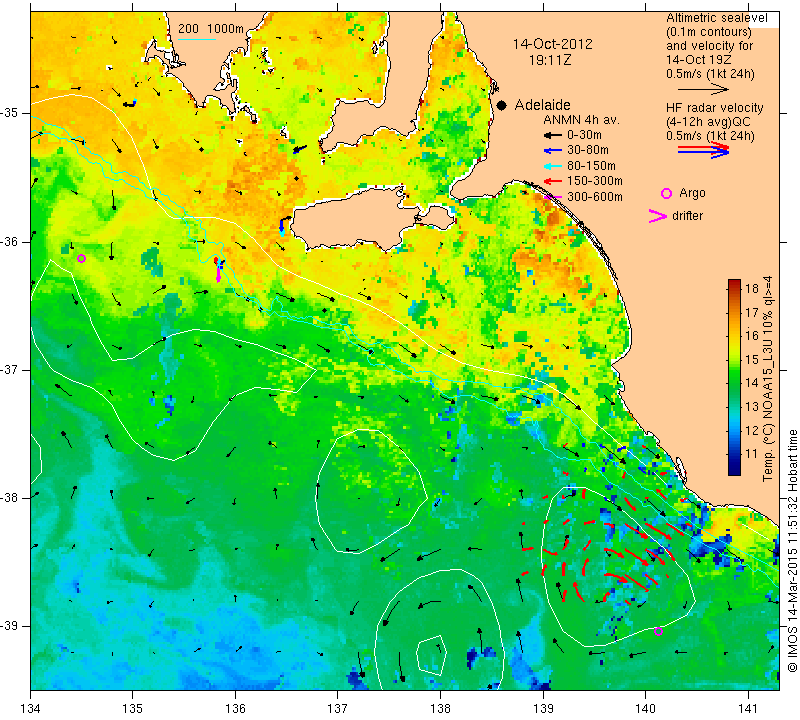Screen dimensions: 800x720
Task: Click the Argo float marker near 140E 39S
Action: [x=658, y=631]
